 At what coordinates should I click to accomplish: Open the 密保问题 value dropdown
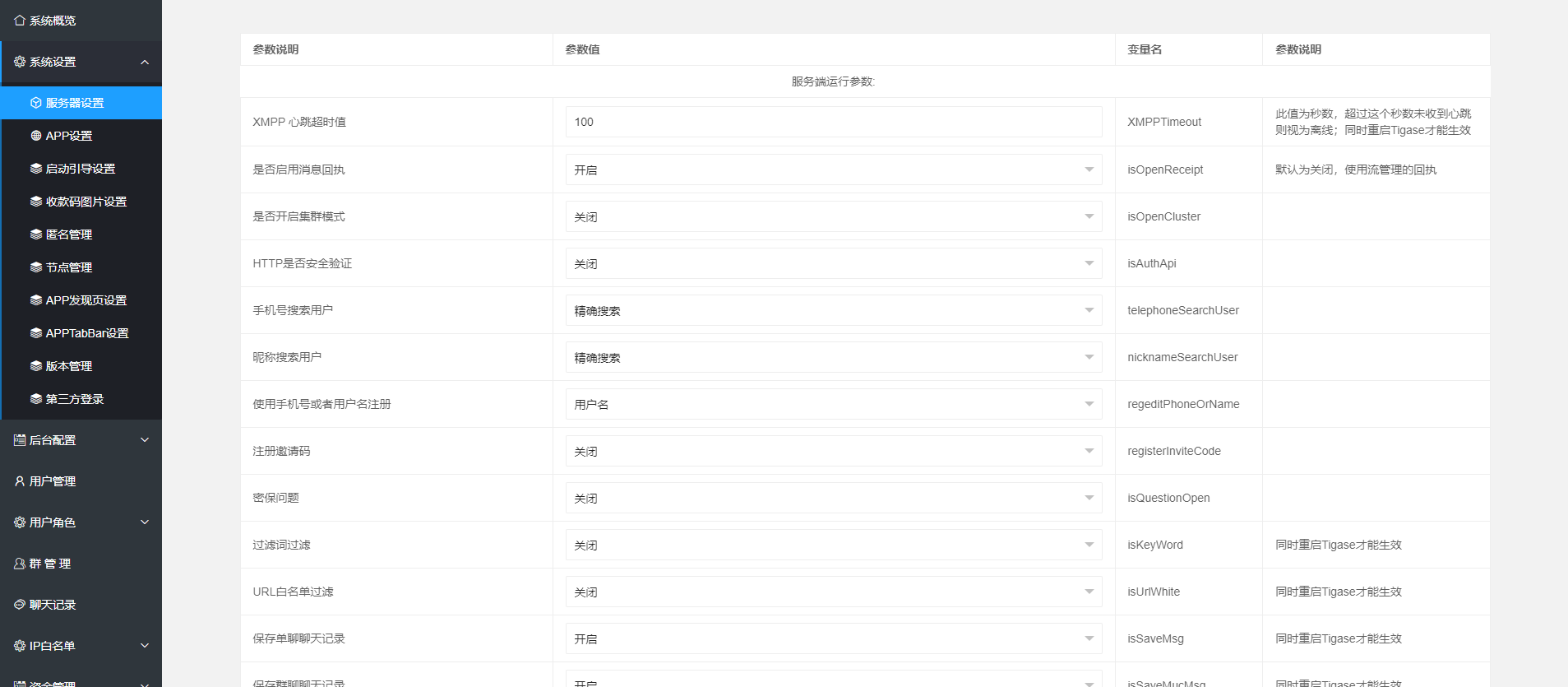click(834, 498)
